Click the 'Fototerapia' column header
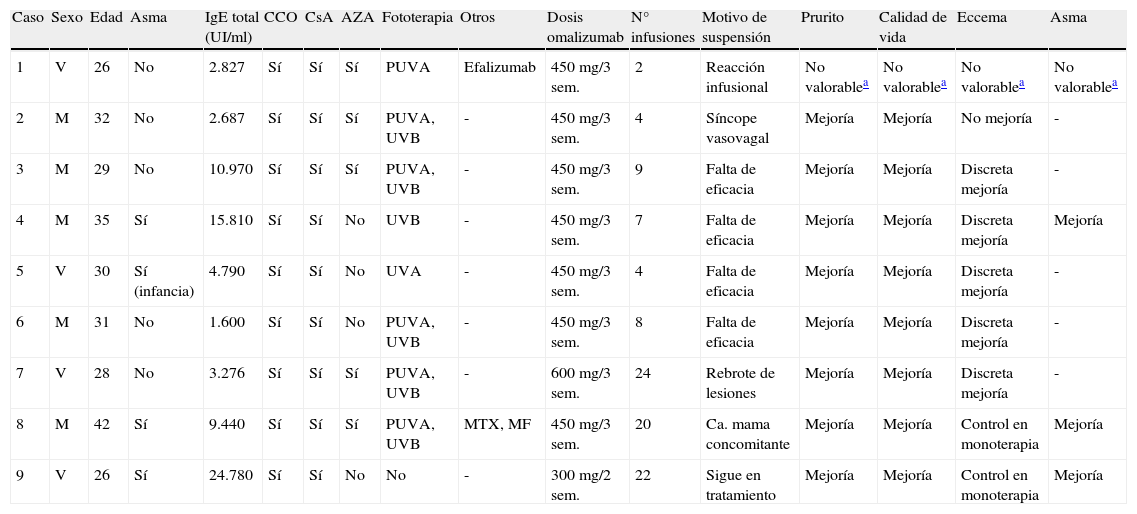This screenshot has width=1137, height=514. coord(417,18)
